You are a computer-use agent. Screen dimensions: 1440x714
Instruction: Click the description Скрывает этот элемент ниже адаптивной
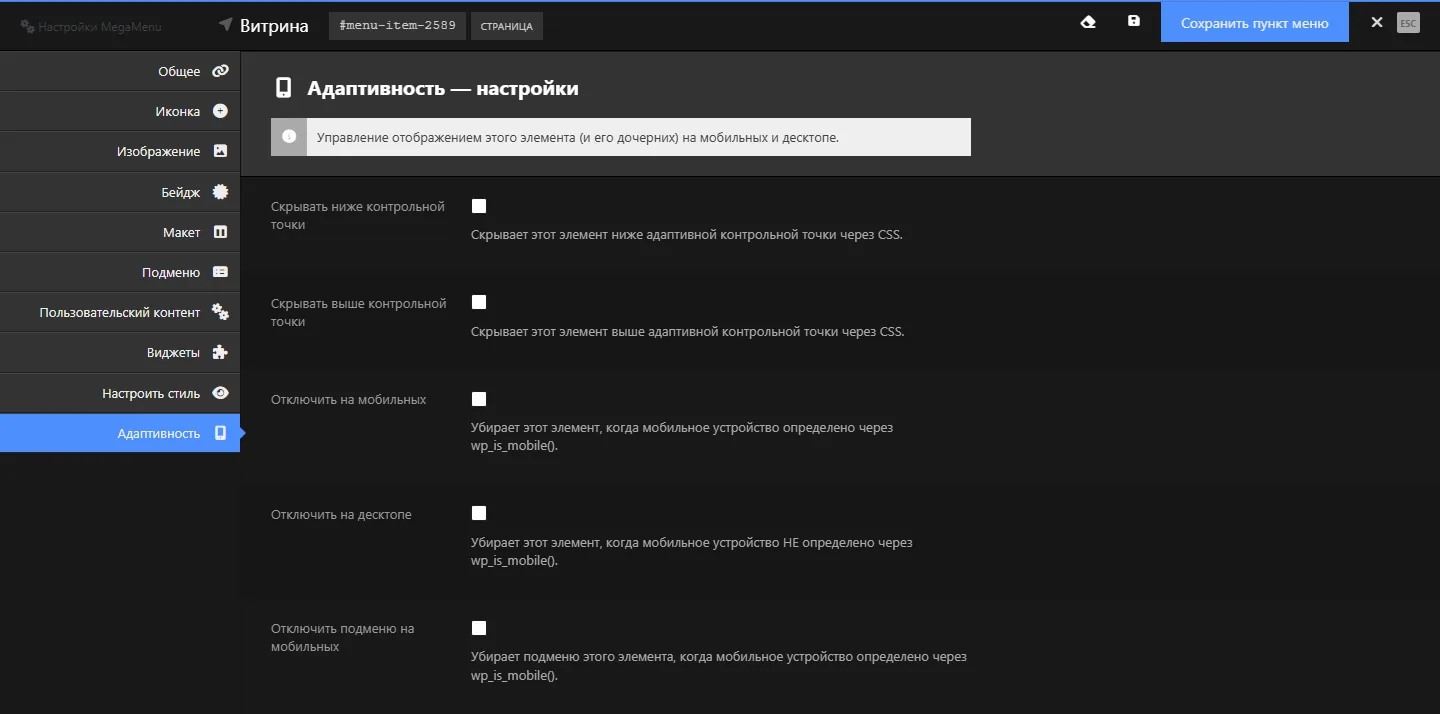(687, 236)
